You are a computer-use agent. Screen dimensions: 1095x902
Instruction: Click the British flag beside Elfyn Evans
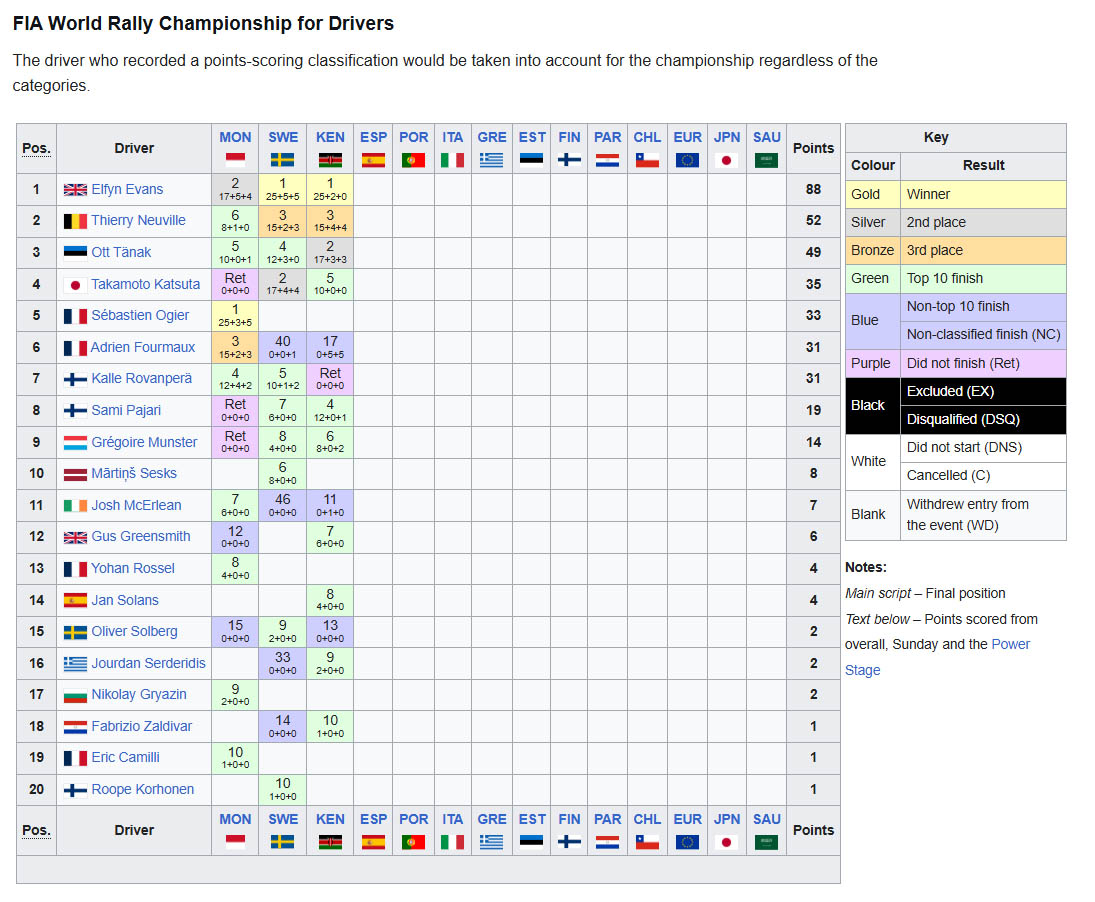click(75, 189)
